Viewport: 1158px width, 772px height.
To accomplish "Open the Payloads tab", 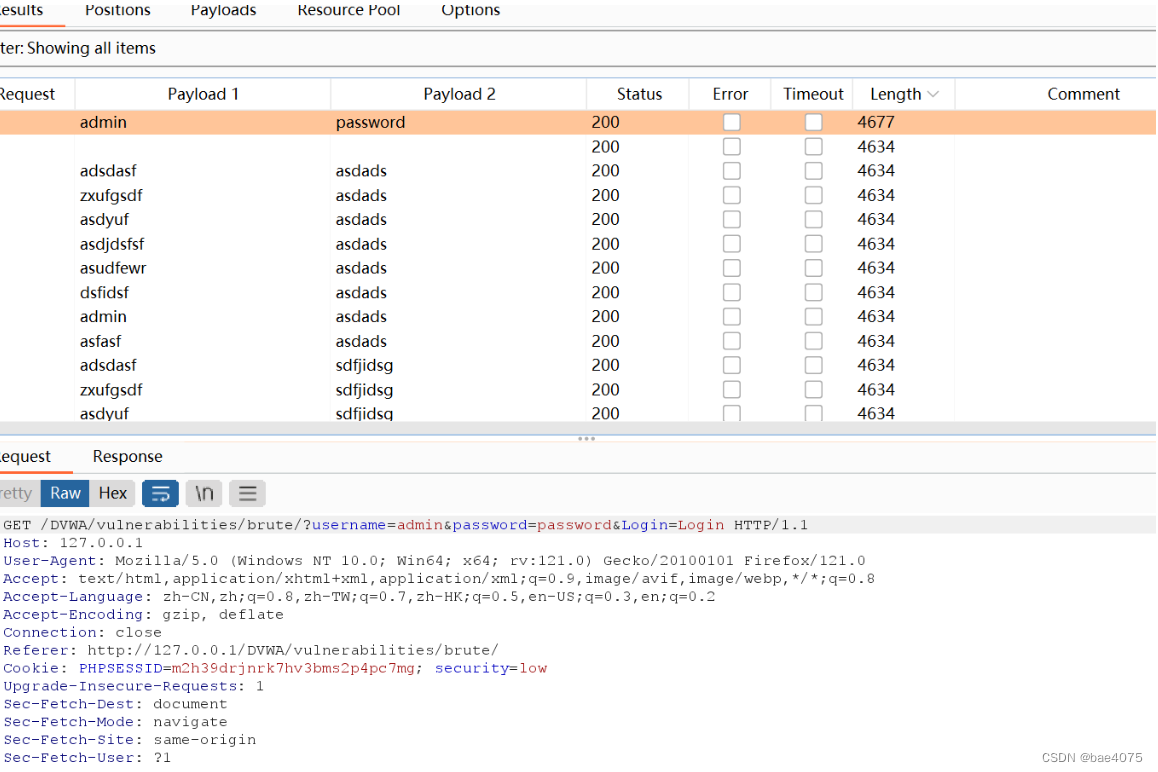I will pyautogui.click(x=223, y=10).
